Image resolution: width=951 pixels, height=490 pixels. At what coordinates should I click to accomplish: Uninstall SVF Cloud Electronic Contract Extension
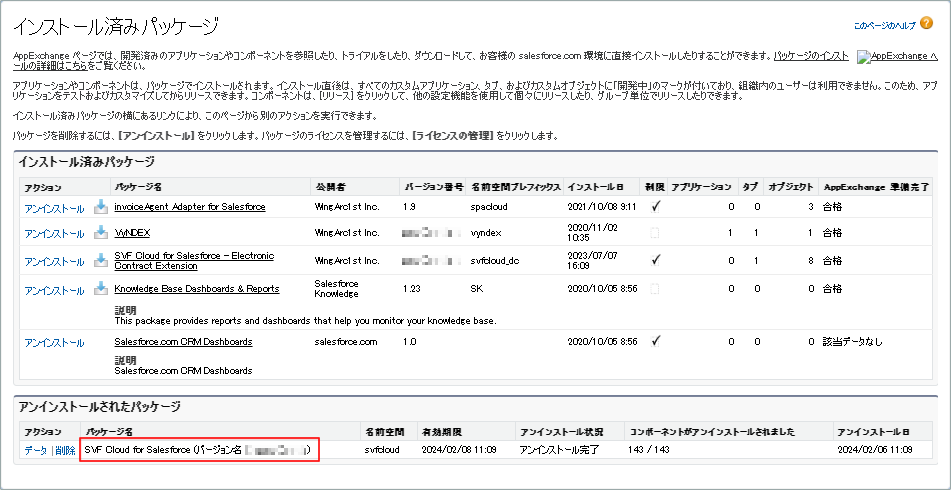coord(55,262)
